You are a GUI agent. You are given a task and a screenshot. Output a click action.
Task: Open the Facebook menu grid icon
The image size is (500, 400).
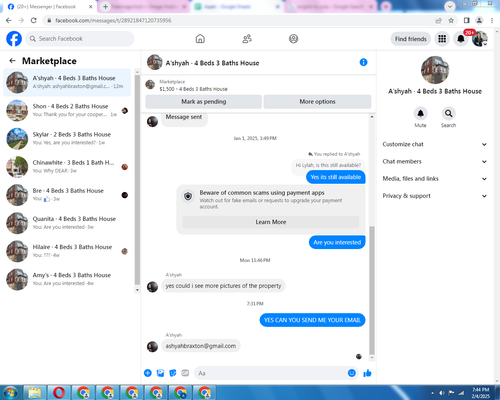(x=442, y=39)
